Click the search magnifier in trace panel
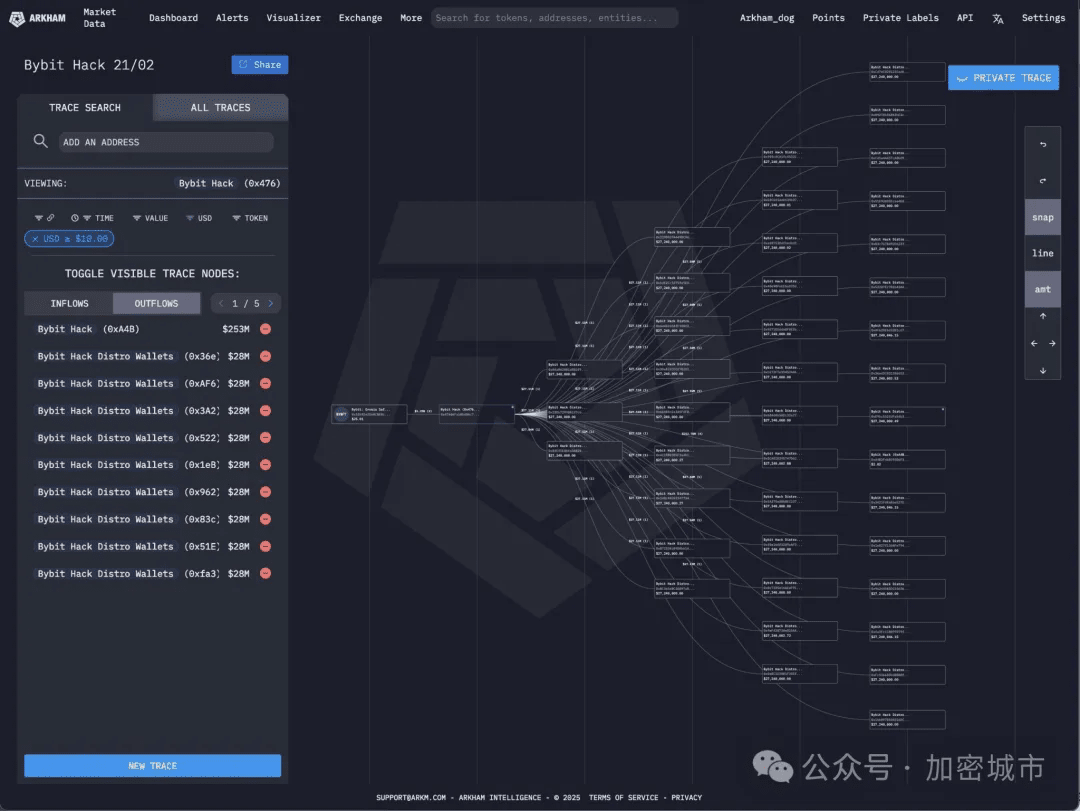 41,141
